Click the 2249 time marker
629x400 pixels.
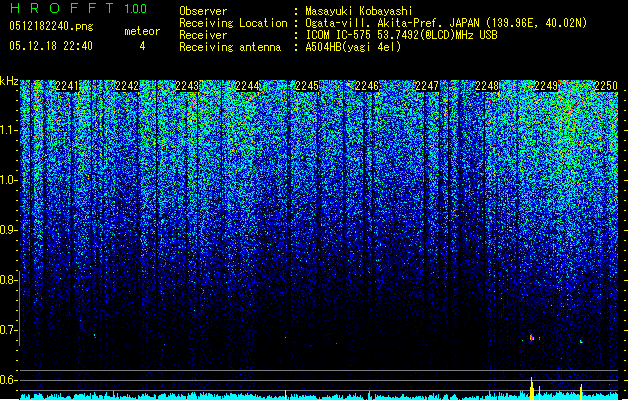546,86
